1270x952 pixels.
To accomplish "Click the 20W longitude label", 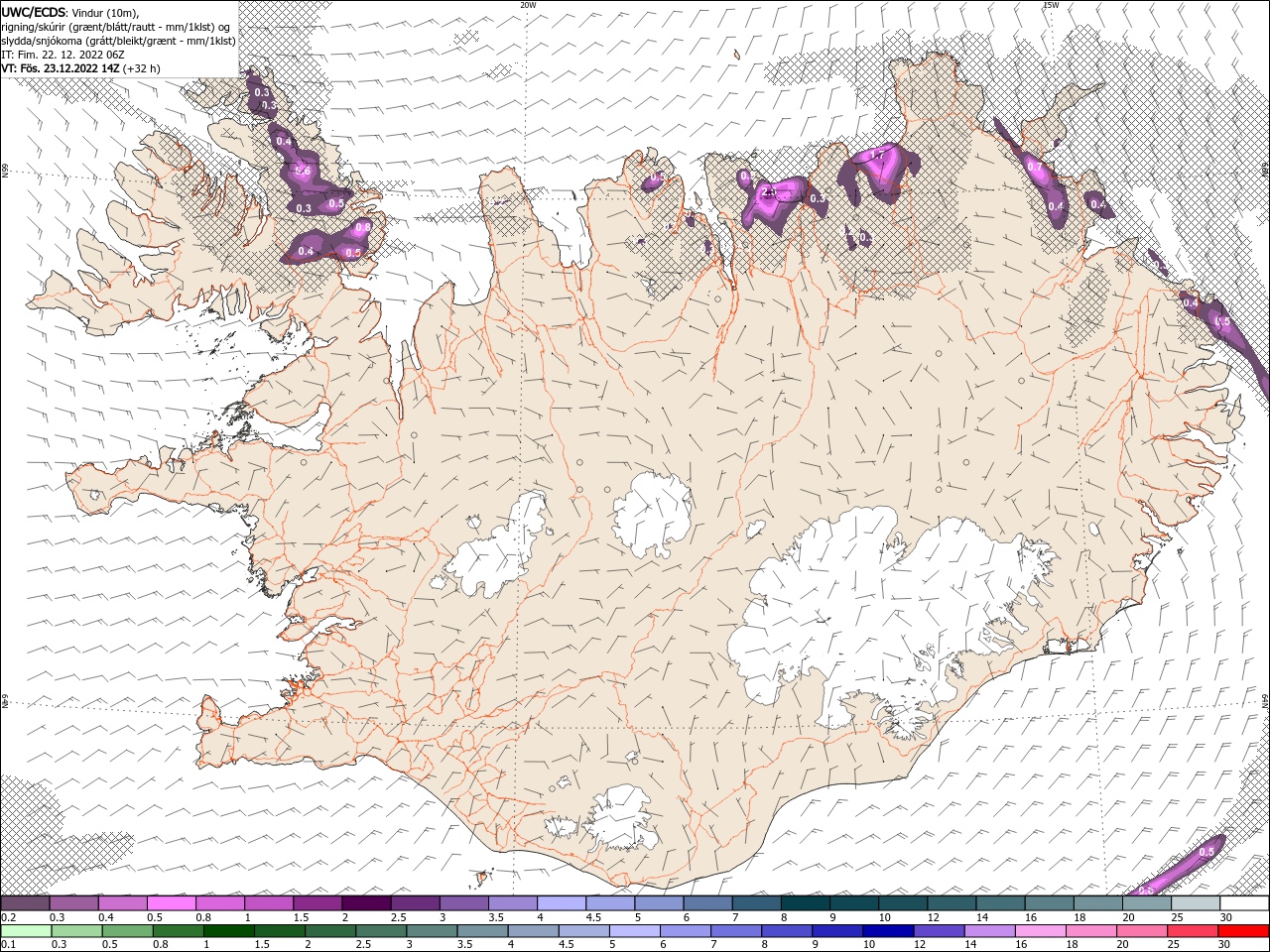I will [529, 5].
